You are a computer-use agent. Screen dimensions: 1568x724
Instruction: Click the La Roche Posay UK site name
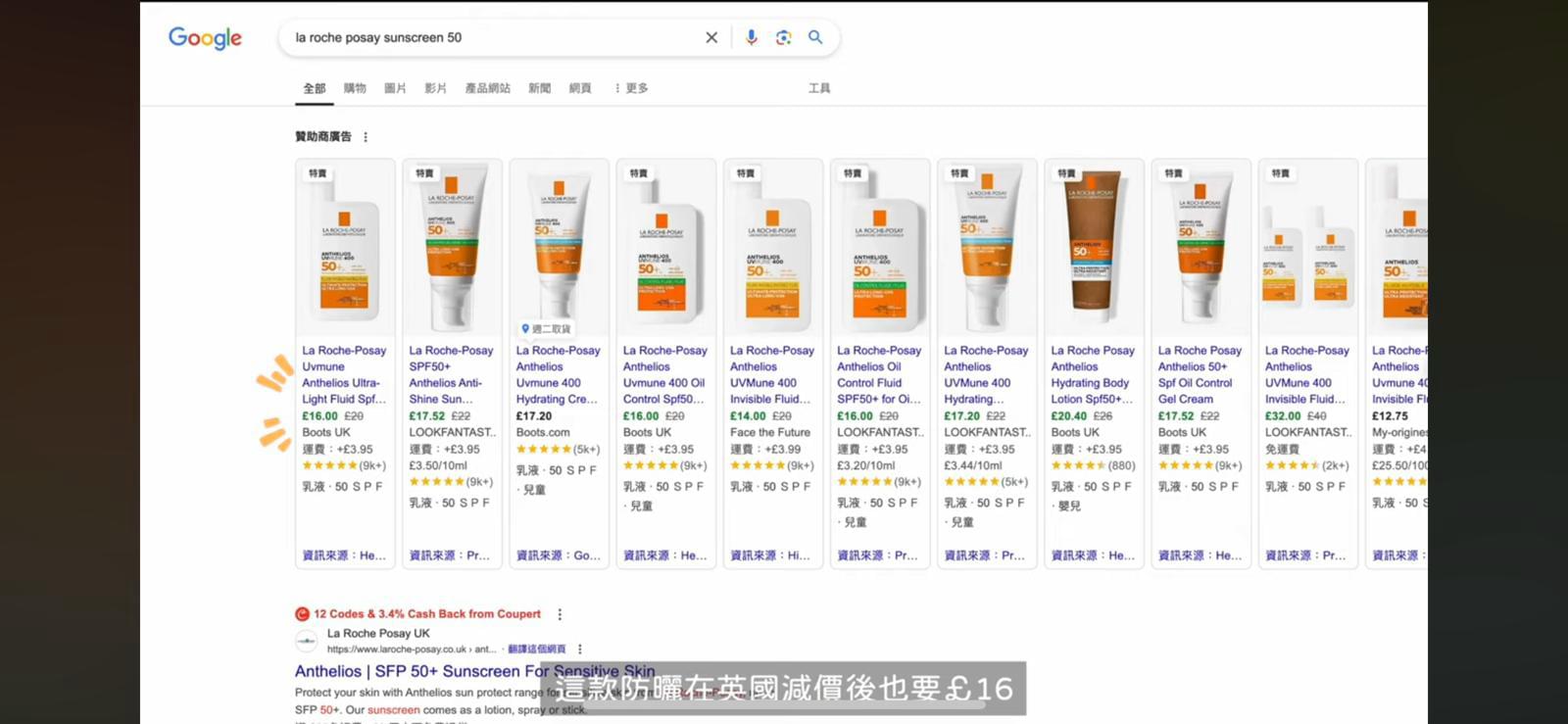point(378,634)
